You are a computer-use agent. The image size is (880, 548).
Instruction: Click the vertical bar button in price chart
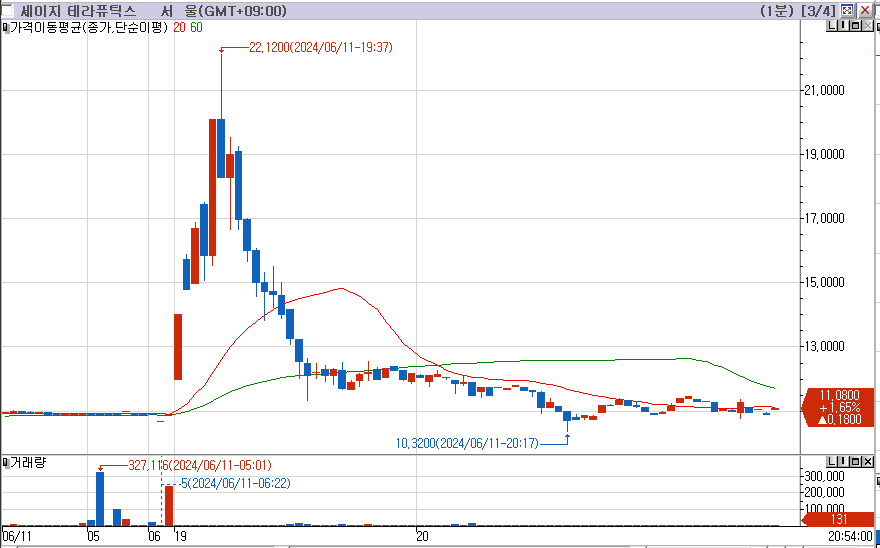tap(842, 25)
